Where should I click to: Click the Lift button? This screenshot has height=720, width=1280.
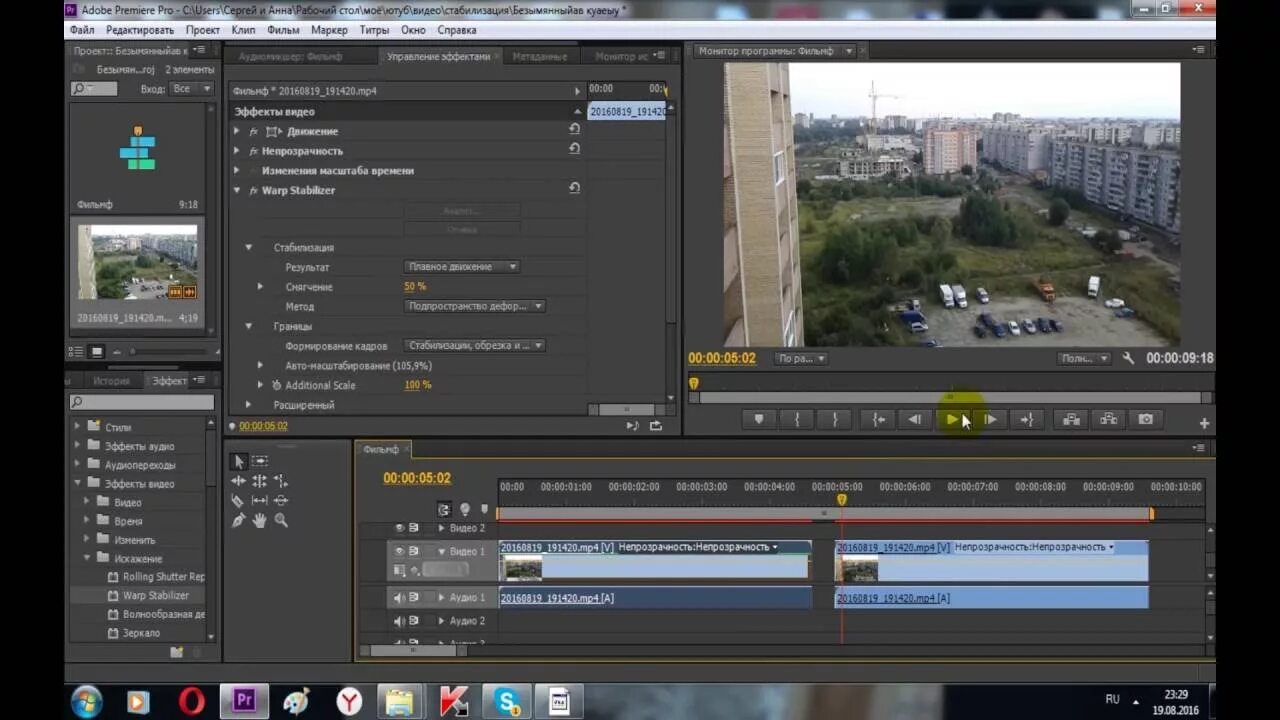click(1071, 420)
